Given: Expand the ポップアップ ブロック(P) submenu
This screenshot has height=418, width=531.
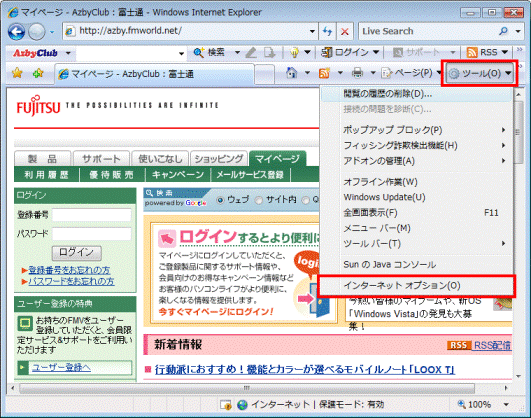Looking at the screenshot, I should click(416, 130).
